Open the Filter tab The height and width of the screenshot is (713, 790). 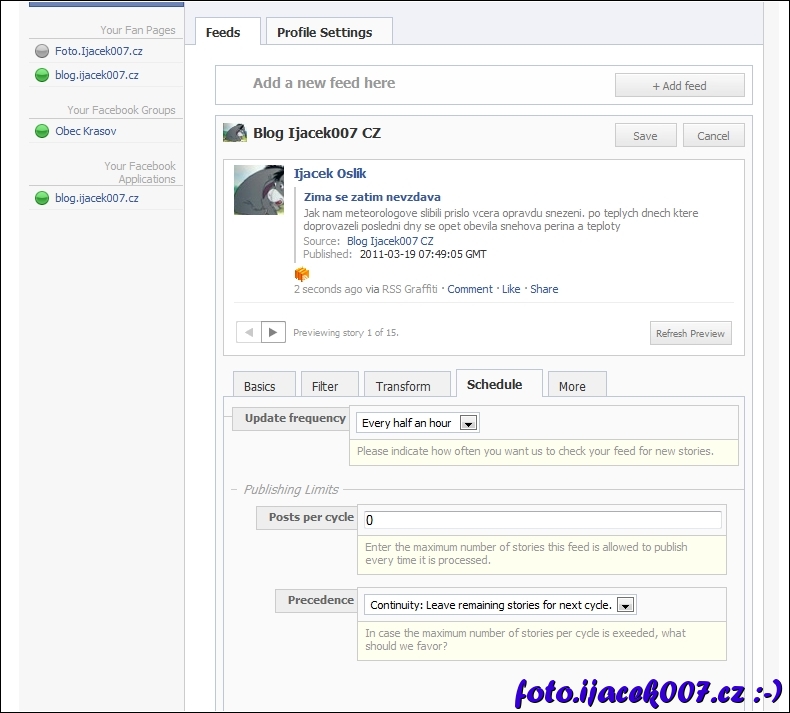point(325,386)
